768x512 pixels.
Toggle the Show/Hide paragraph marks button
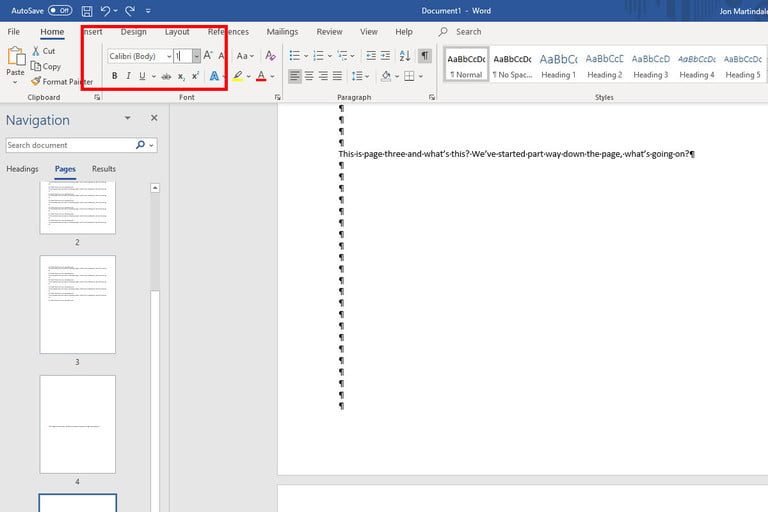coord(425,56)
